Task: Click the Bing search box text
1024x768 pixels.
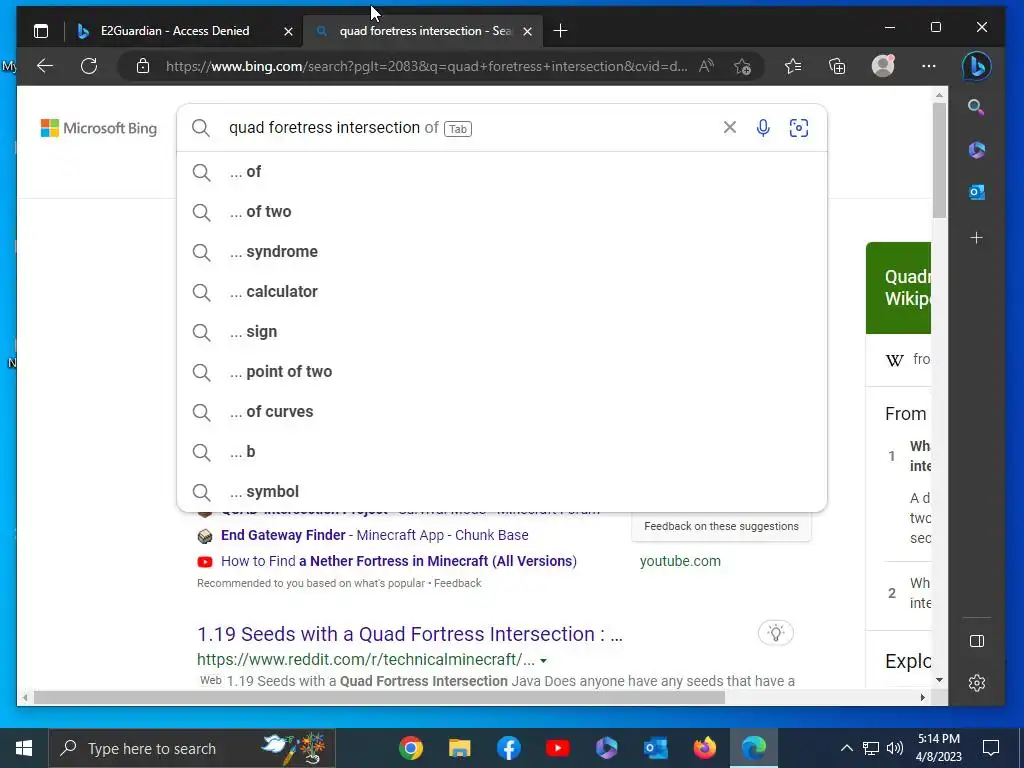Action: 325,127
